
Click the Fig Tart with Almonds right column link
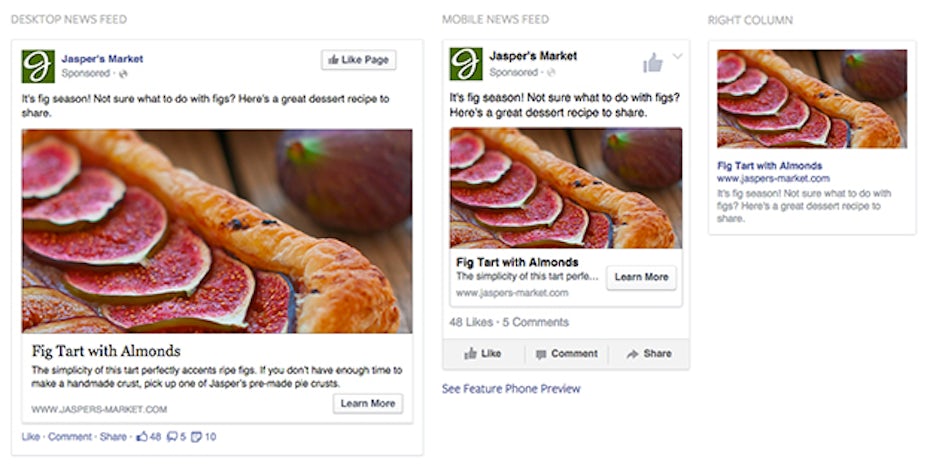(x=770, y=166)
